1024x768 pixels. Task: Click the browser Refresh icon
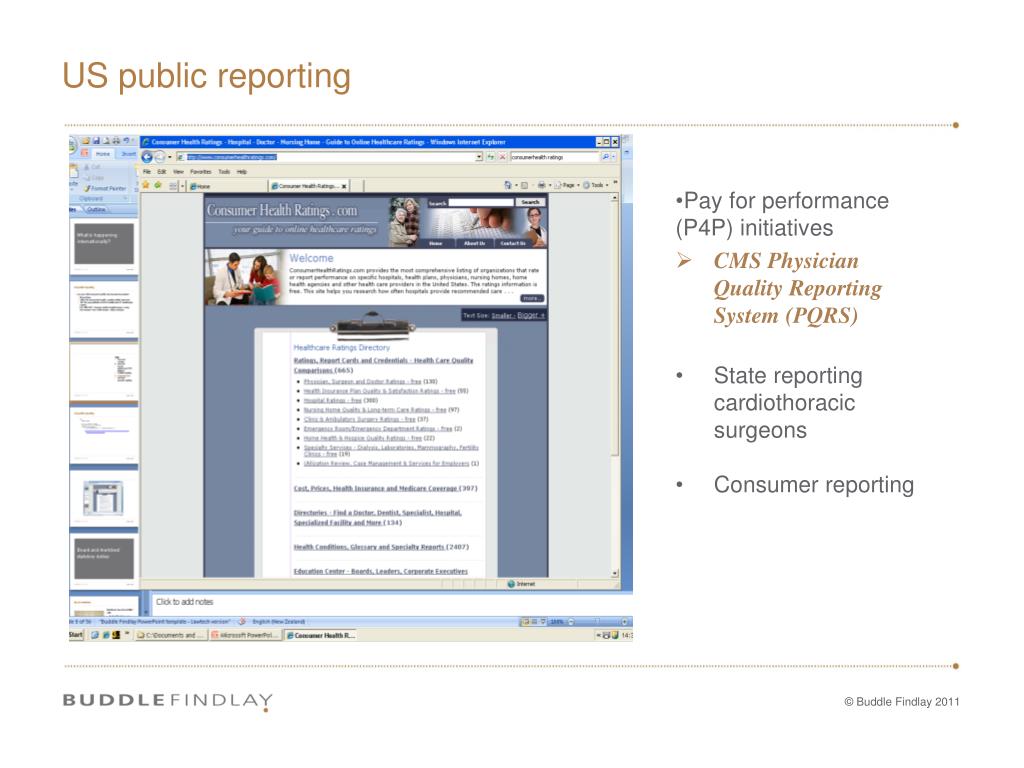[x=490, y=157]
